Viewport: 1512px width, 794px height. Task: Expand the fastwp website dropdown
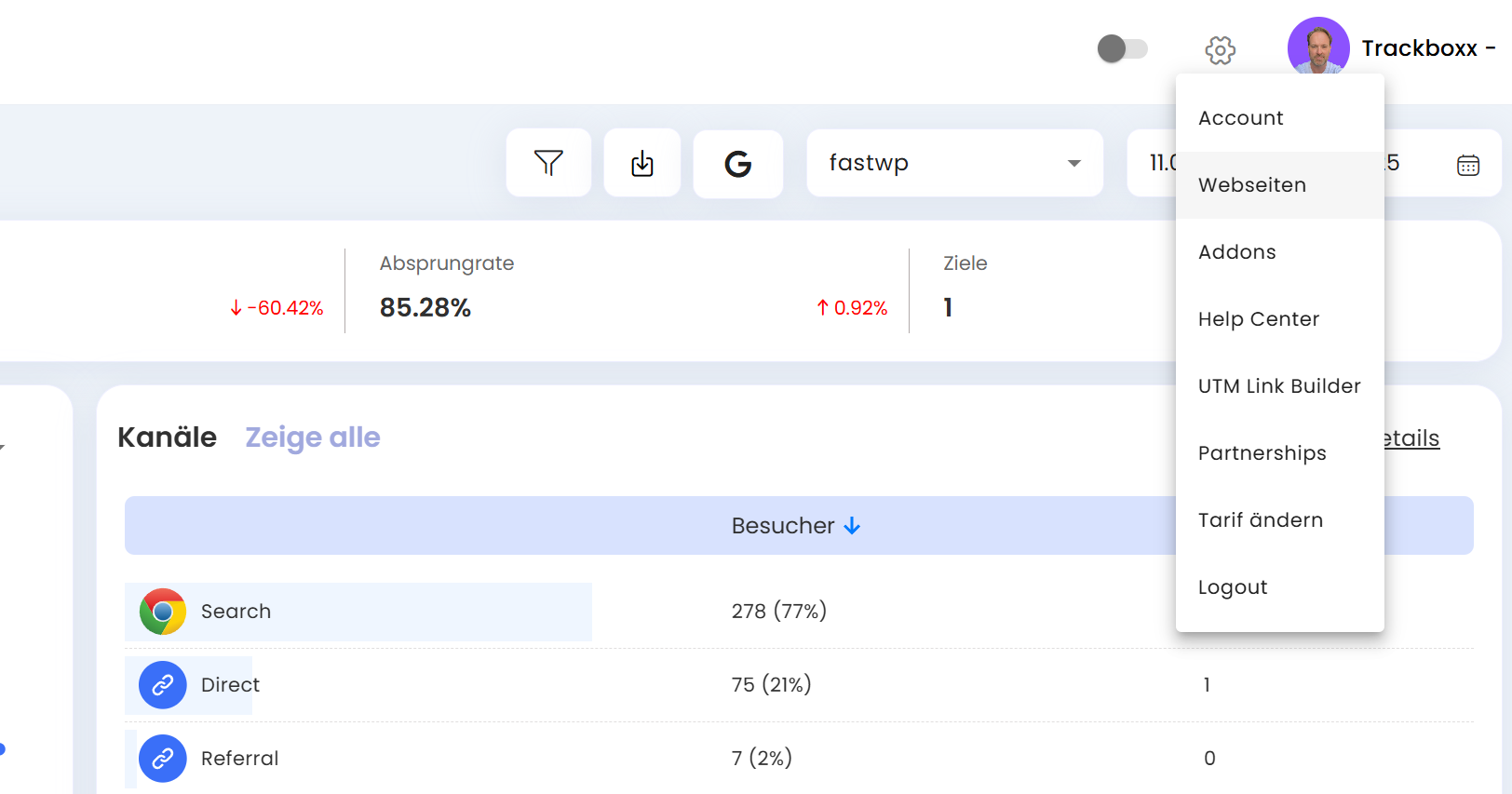1073,164
